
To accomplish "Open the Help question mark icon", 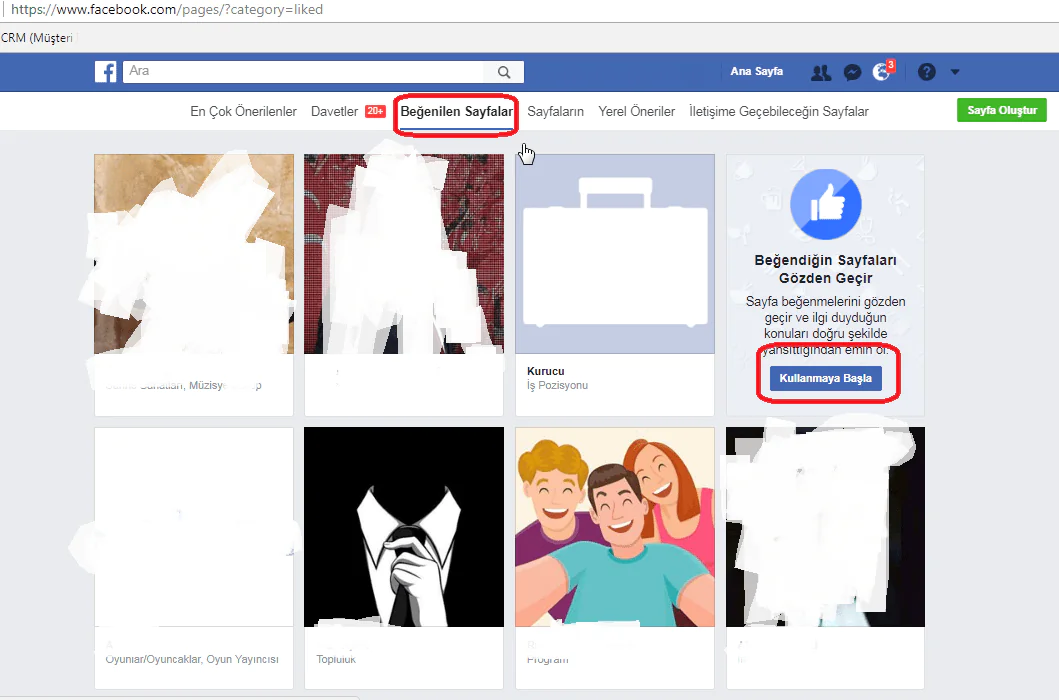I will (x=925, y=71).
